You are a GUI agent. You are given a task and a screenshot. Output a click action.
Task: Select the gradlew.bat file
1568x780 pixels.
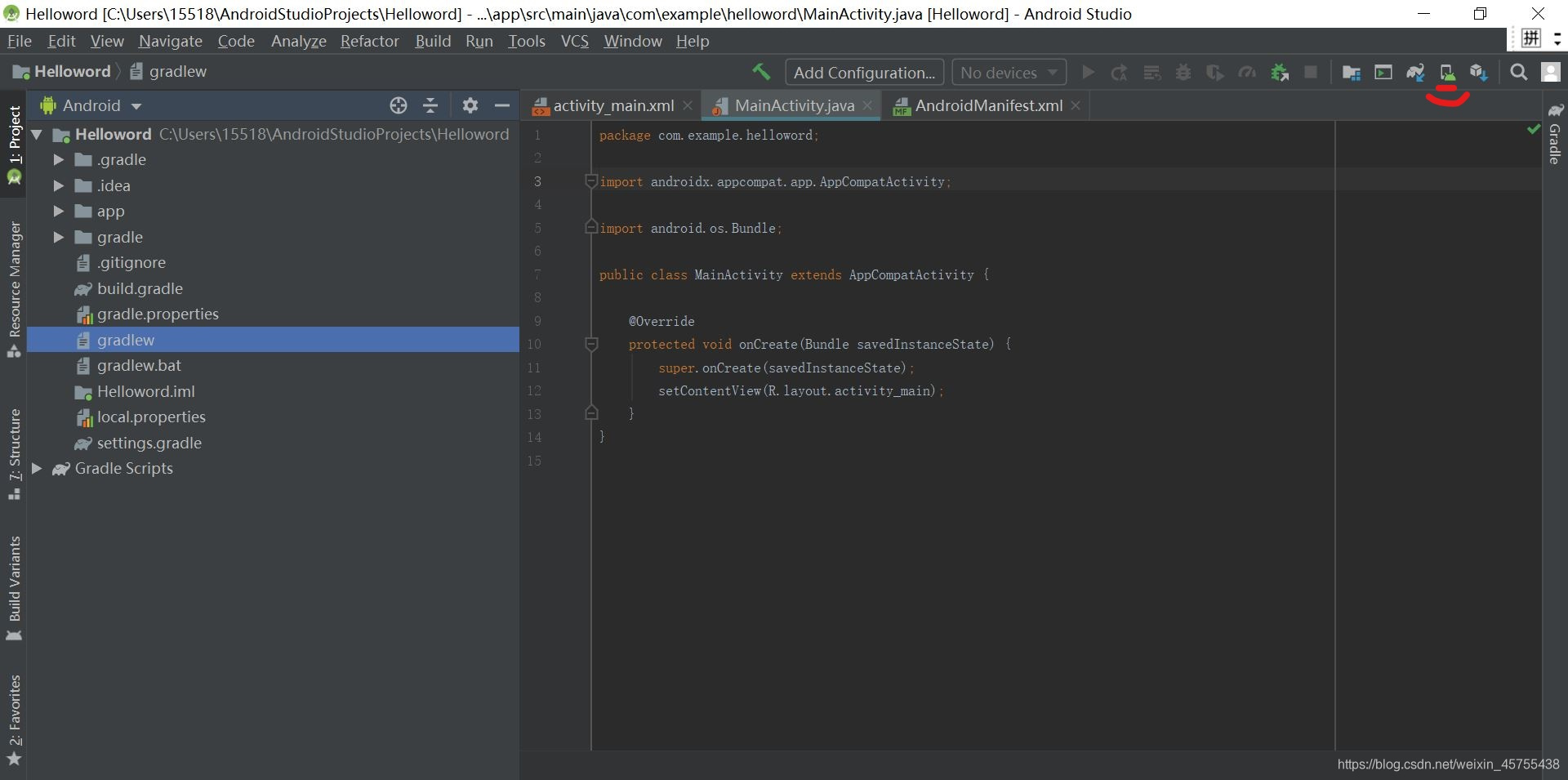(x=139, y=365)
